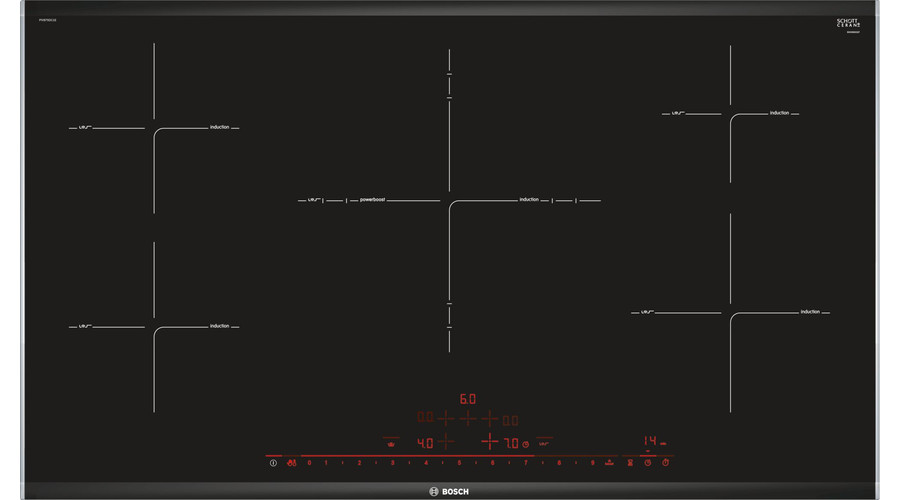Select the clock timer icon below 14
Viewport: 900px width, 500px height.
pos(647,463)
